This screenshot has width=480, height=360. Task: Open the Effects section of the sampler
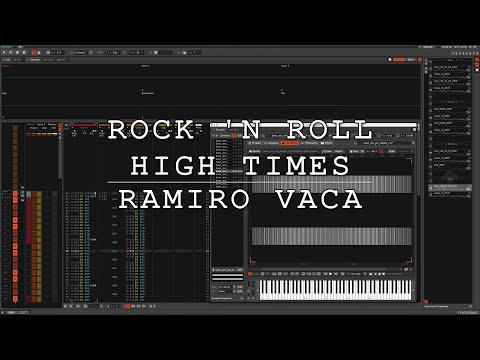pos(327,143)
